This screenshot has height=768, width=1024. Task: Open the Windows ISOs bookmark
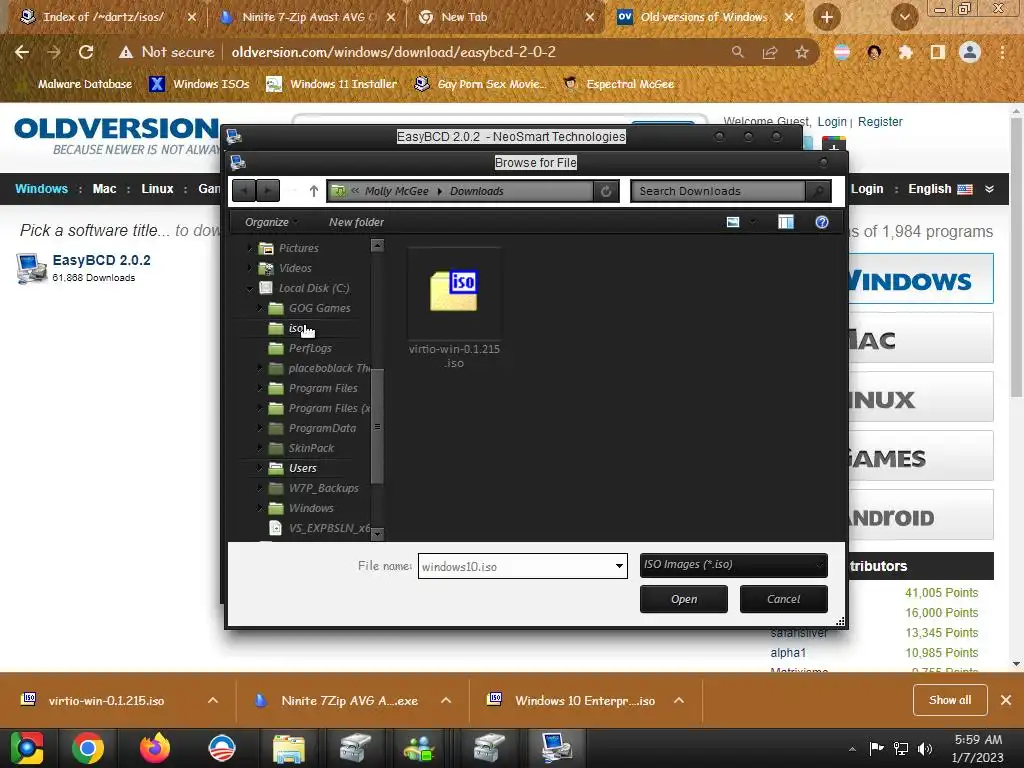tap(199, 84)
